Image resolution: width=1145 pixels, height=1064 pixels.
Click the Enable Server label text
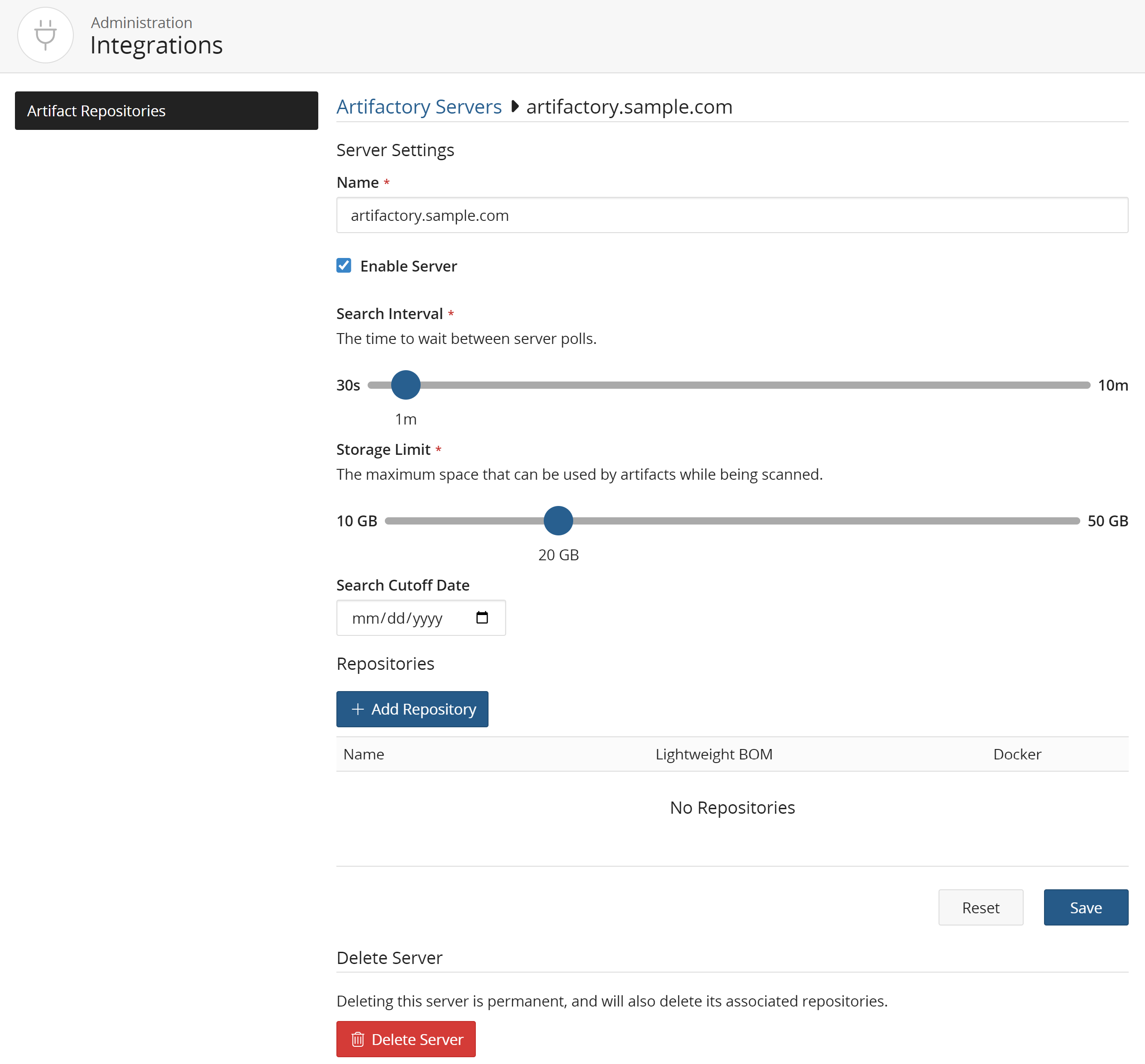click(x=408, y=266)
